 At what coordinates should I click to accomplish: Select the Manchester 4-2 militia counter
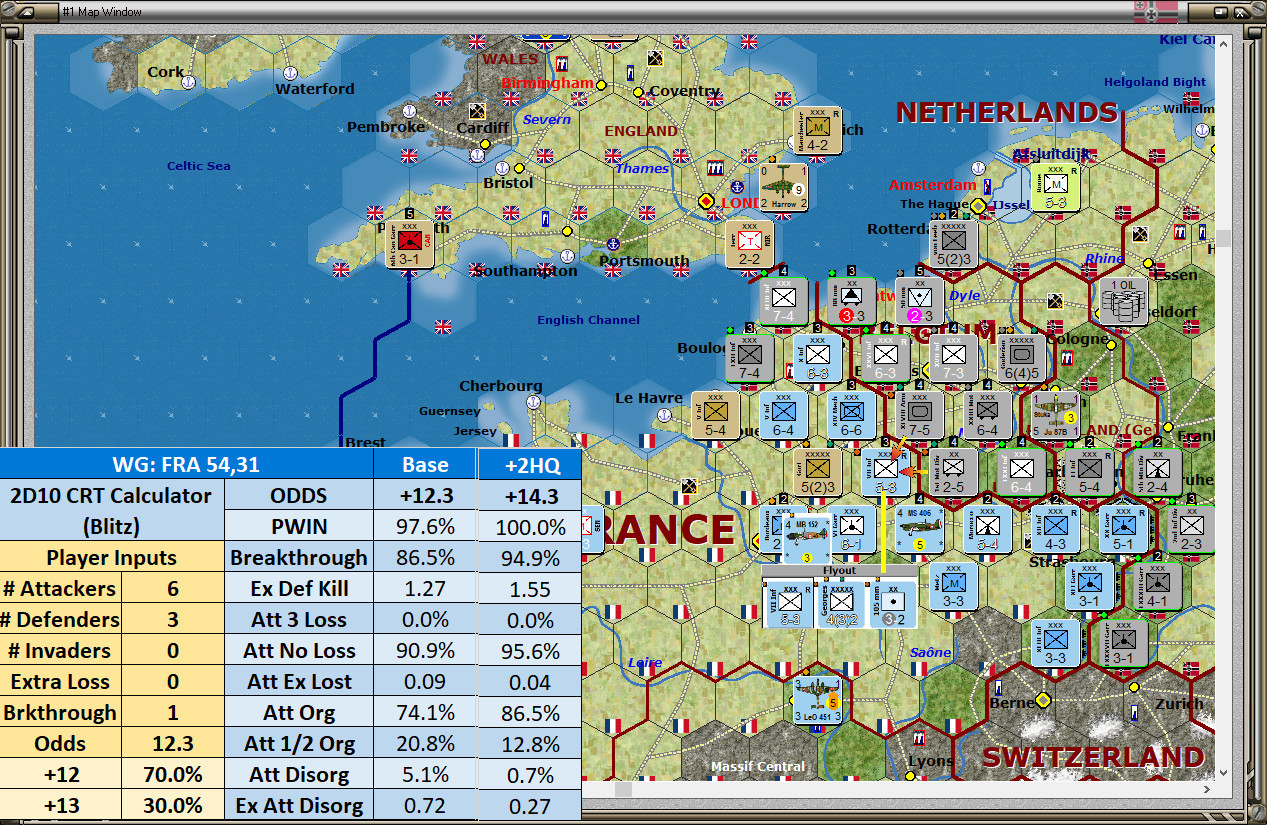[817, 131]
